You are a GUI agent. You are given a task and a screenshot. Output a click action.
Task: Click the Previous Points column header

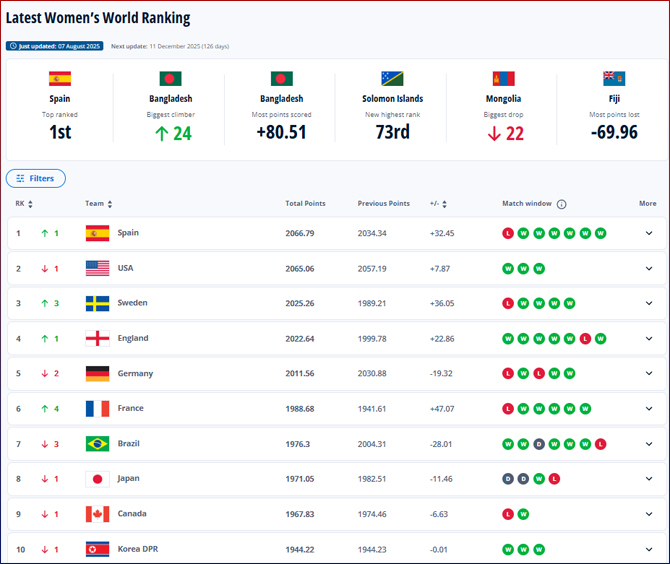(x=383, y=204)
